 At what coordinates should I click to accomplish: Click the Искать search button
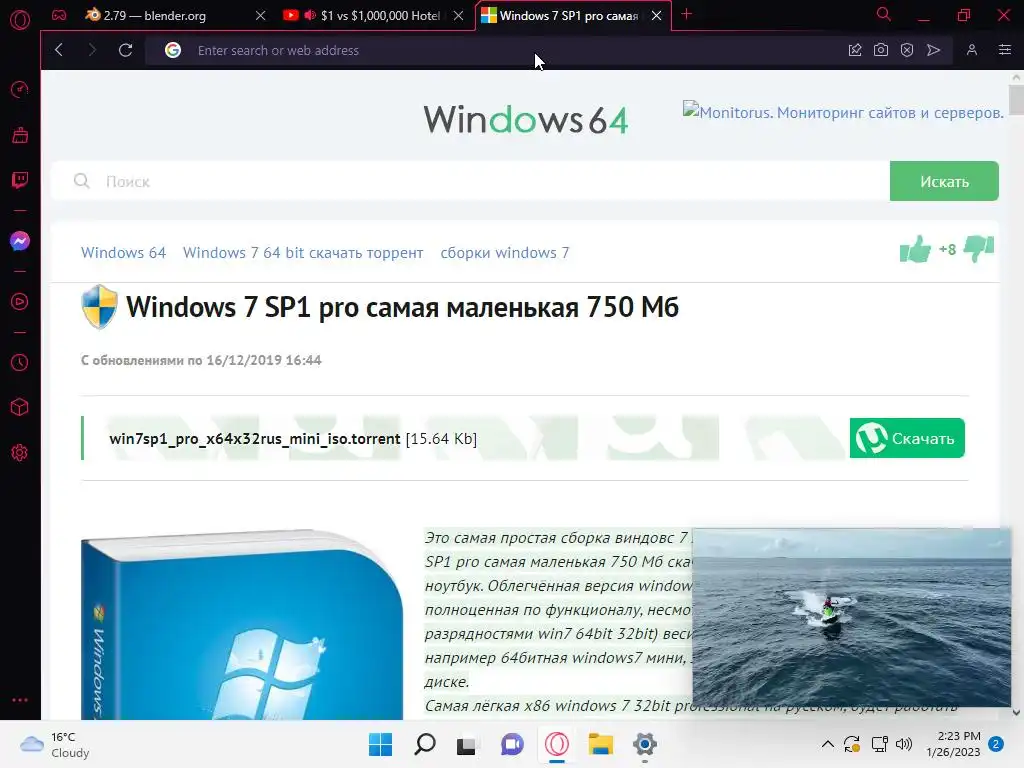[x=944, y=181]
